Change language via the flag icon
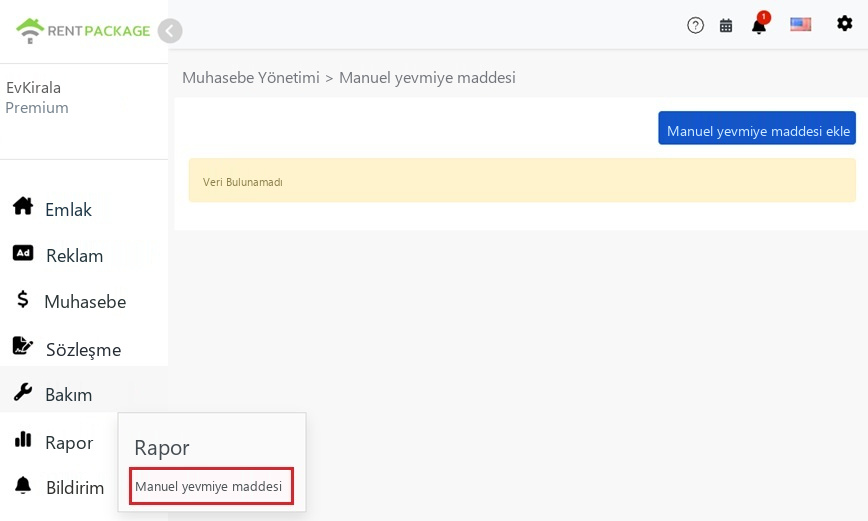Screen dimensions: 868x521 pyautogui.click(x=800, y=24)
